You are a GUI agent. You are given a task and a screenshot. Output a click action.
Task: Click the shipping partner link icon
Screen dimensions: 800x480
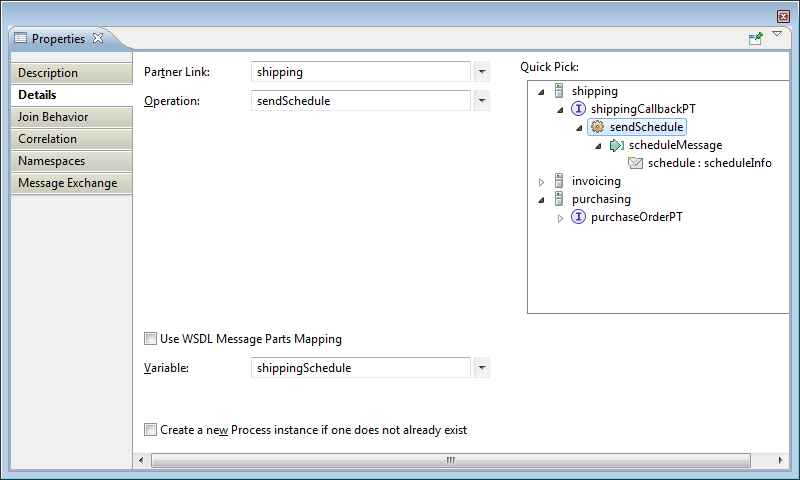tap(559, 91)
